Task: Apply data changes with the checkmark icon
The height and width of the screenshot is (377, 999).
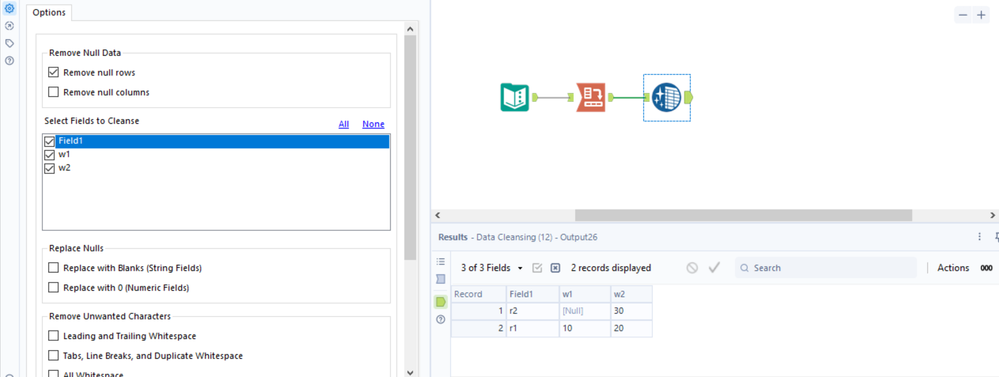Action: point(714,268)
